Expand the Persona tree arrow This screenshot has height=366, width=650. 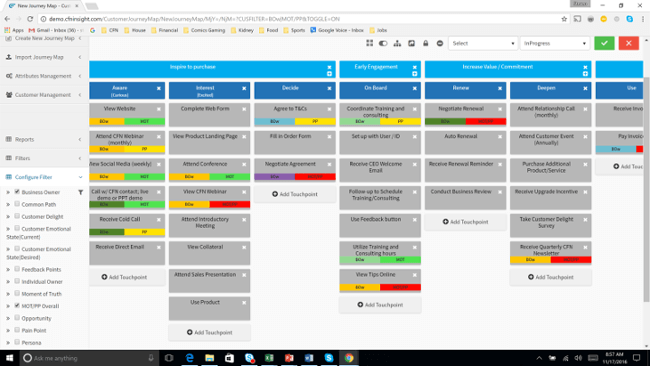coord(8,343)
